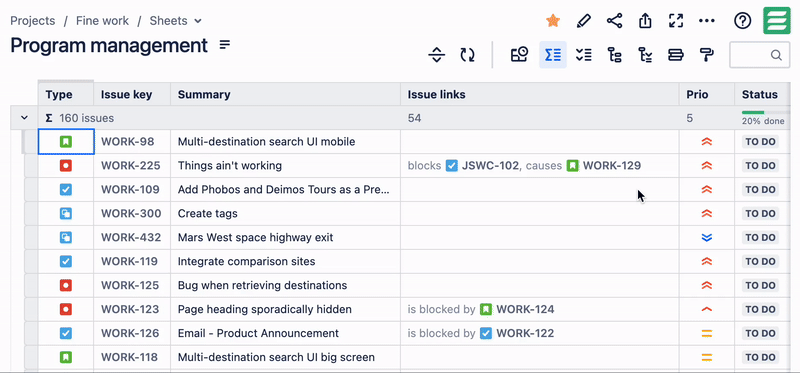Enter full screen mode icon

point(676,21)
